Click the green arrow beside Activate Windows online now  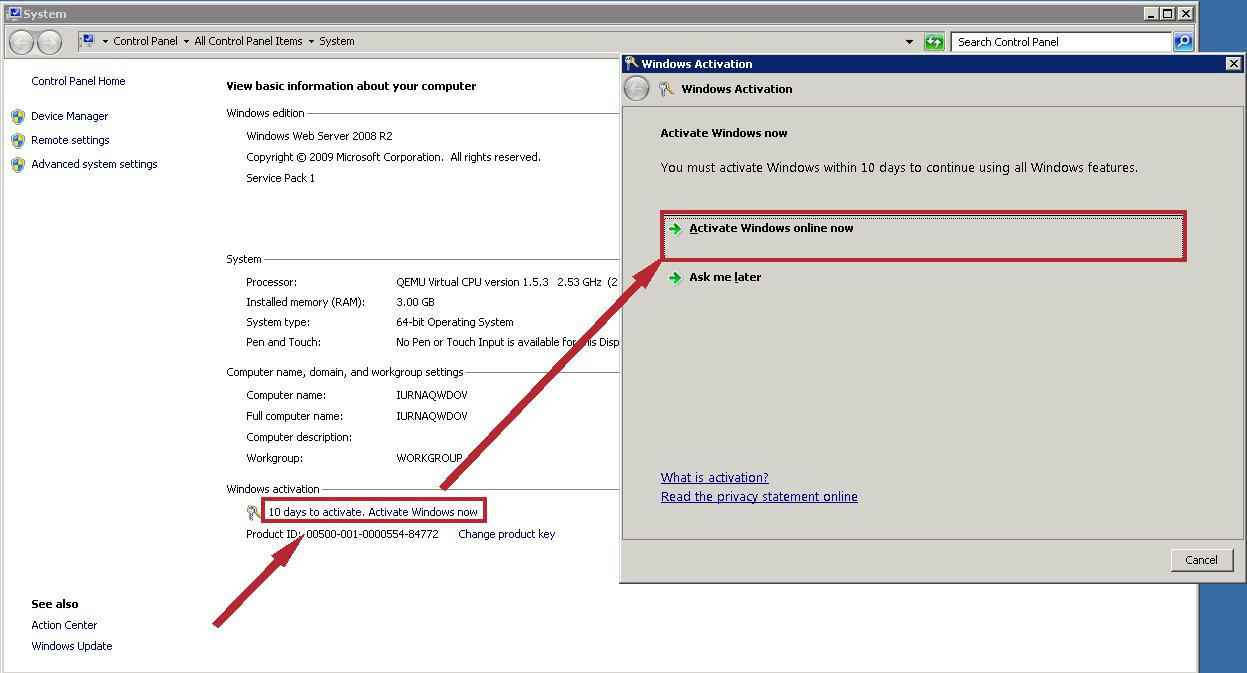coord(675,228)
